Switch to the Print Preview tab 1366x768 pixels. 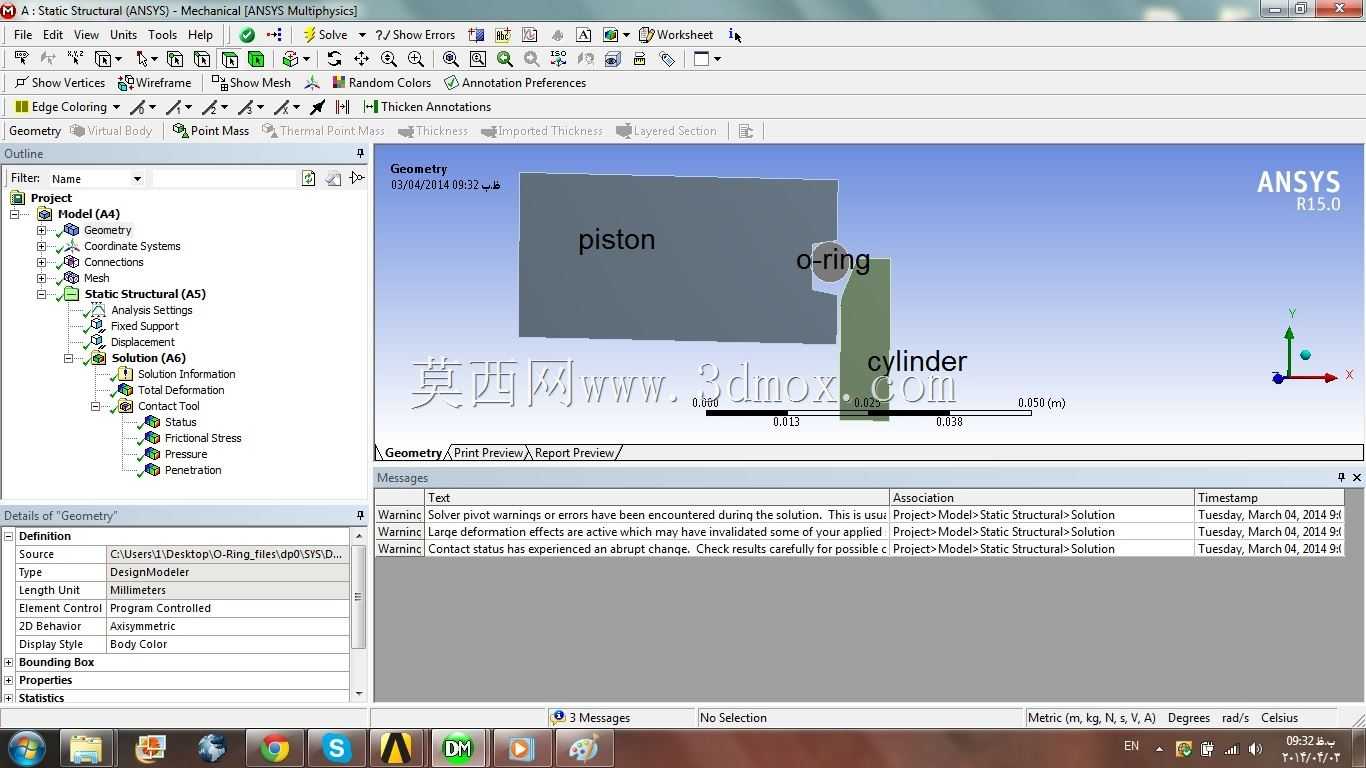(x=488, y=453)
